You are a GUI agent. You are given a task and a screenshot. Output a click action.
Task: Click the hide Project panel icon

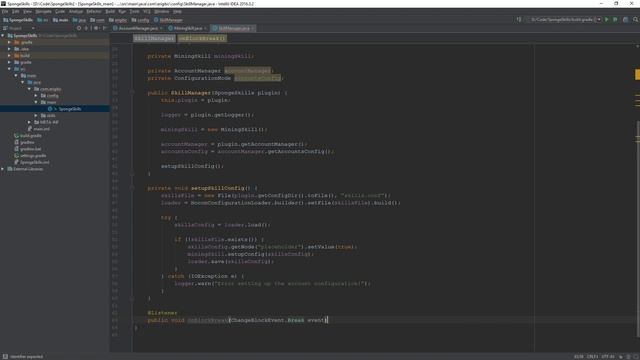point(104,28)
